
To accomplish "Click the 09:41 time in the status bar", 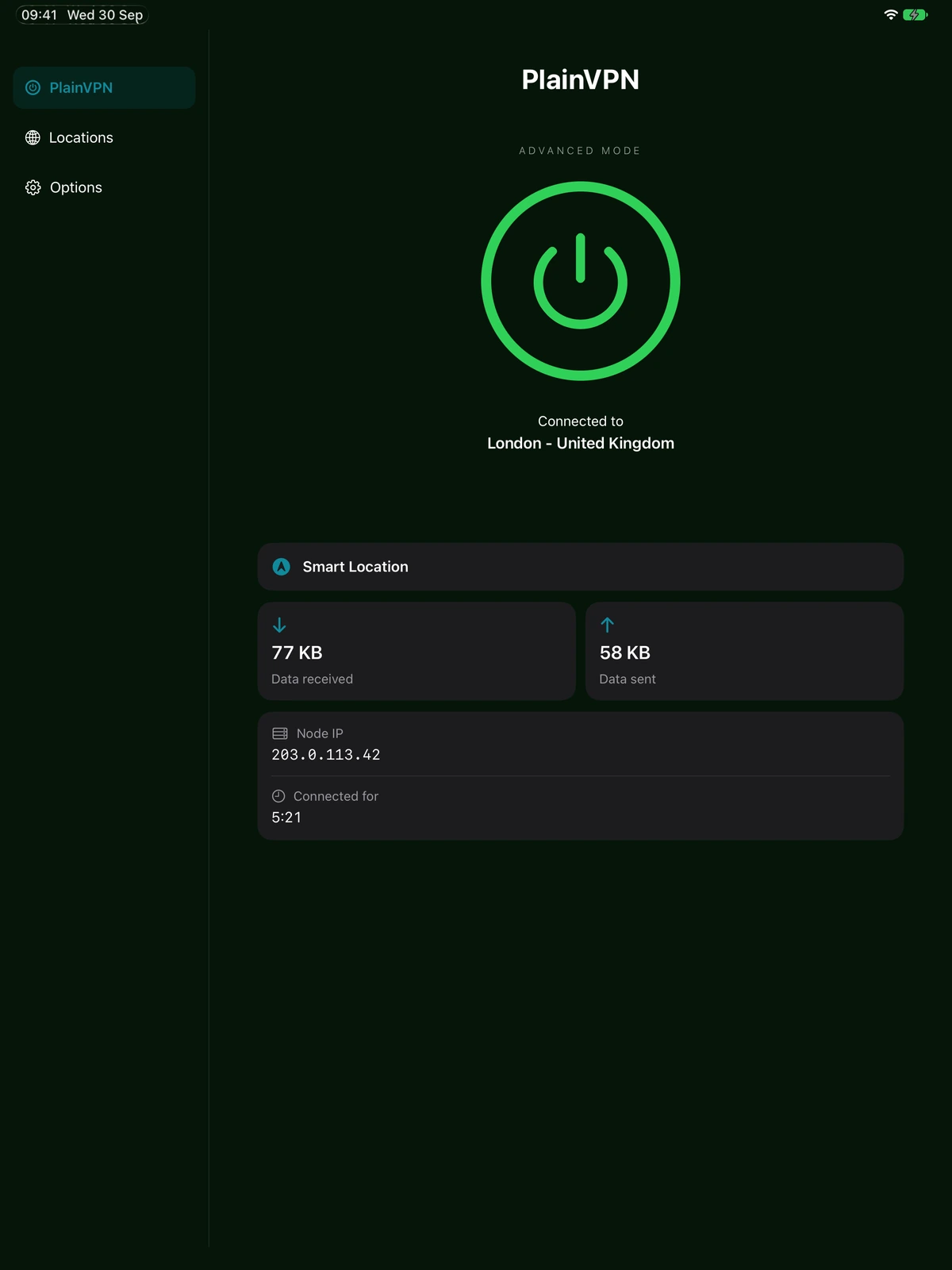I will [x=39, y=15].
